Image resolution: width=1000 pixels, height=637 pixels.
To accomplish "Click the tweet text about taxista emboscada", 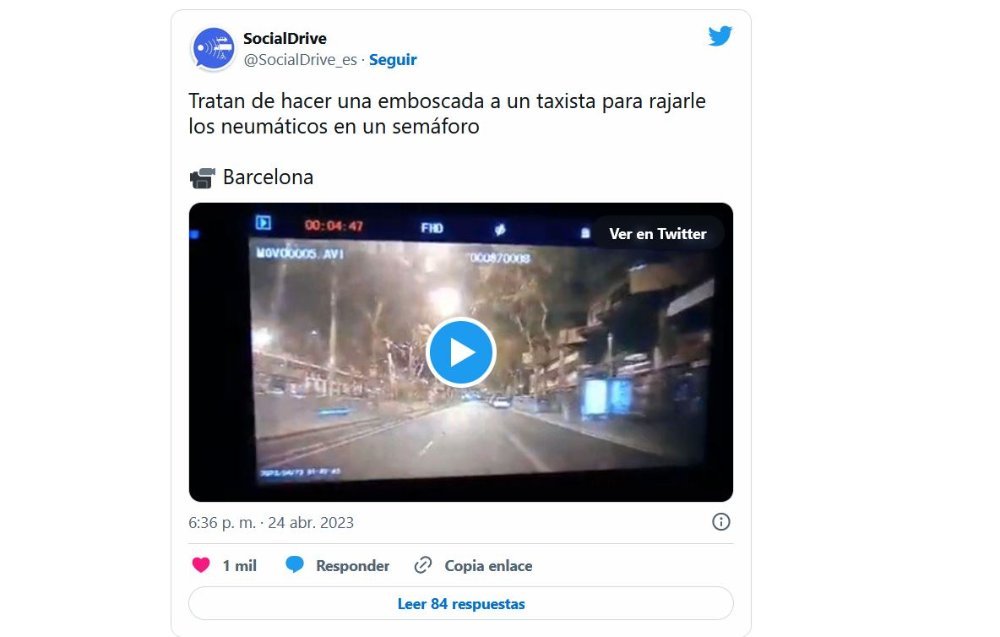I will point(447,113).
